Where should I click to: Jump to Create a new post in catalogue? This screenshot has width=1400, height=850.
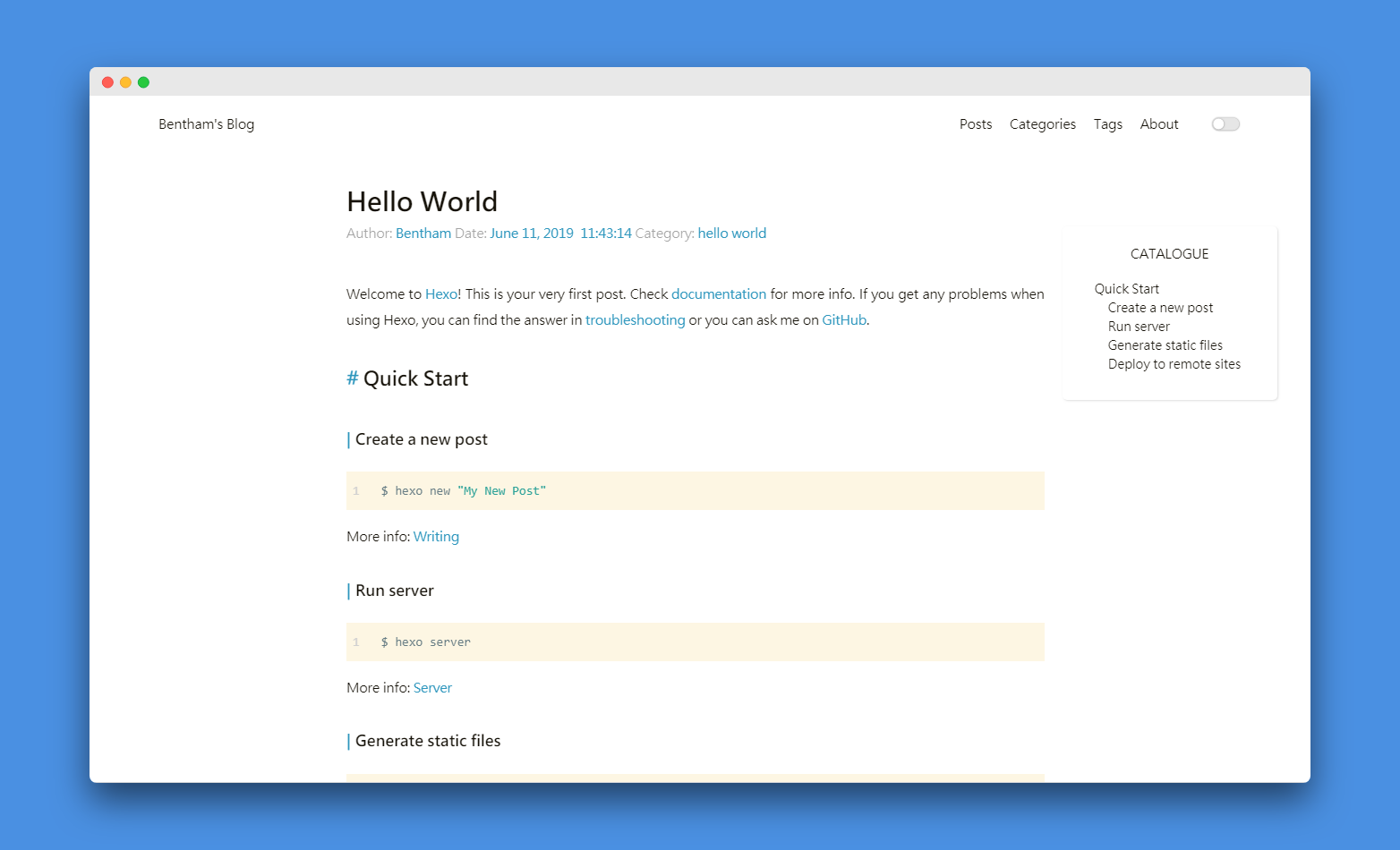[1161, 308]
